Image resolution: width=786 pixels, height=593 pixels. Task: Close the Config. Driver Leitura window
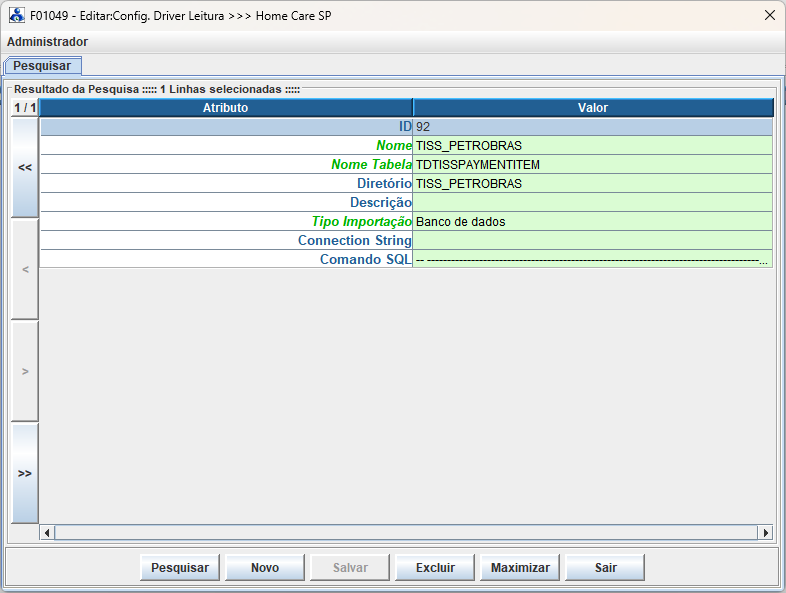tap(770, 16)
